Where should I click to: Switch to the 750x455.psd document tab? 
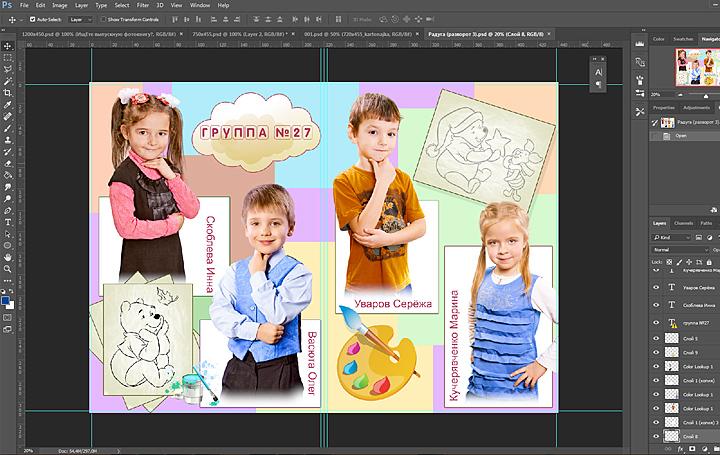click(240, 34)
